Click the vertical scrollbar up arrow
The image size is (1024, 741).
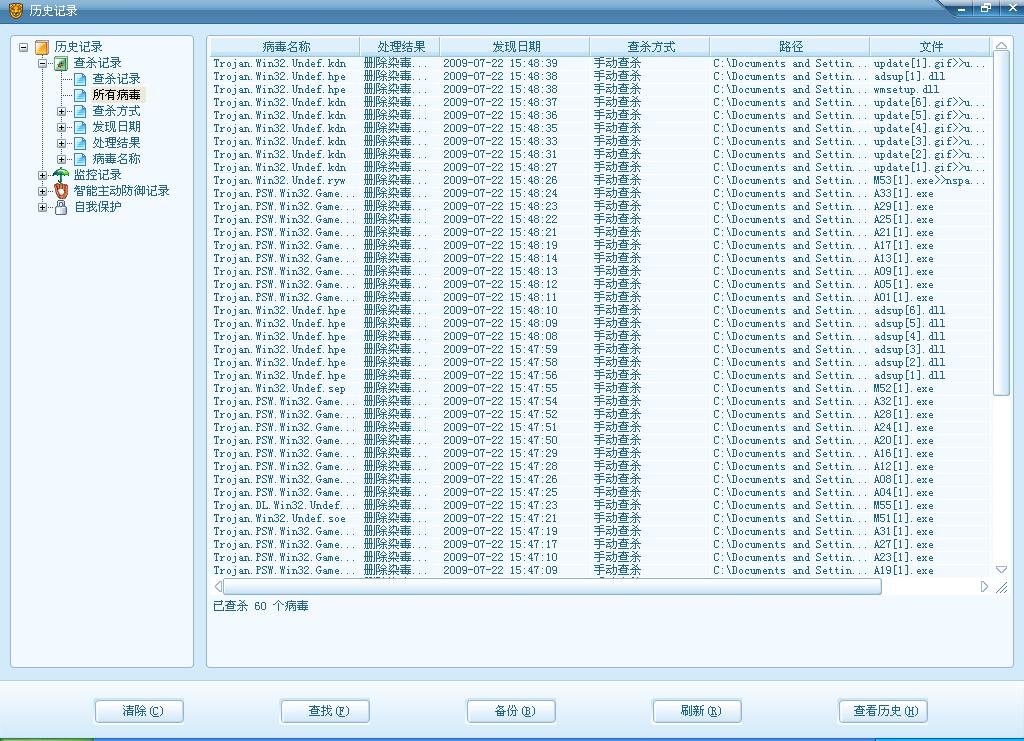[1001, 46]
